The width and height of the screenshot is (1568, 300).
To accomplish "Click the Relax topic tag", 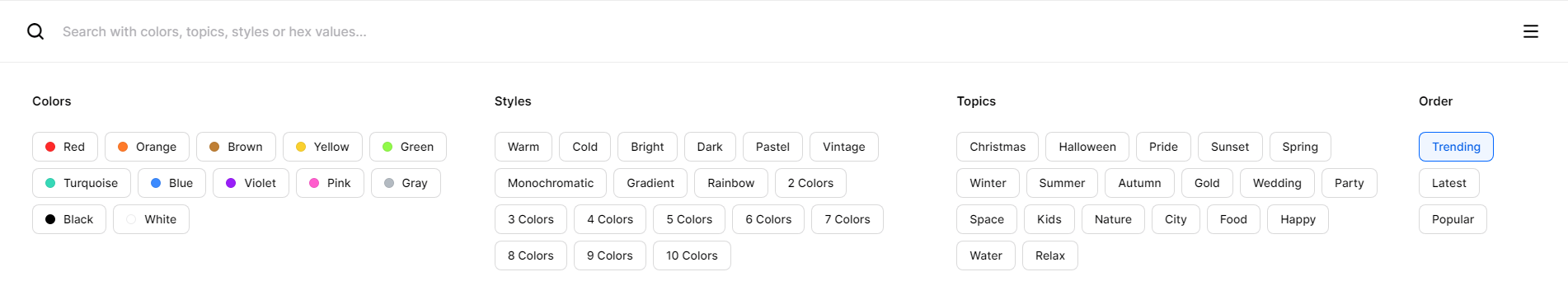I will point(1050,255).
